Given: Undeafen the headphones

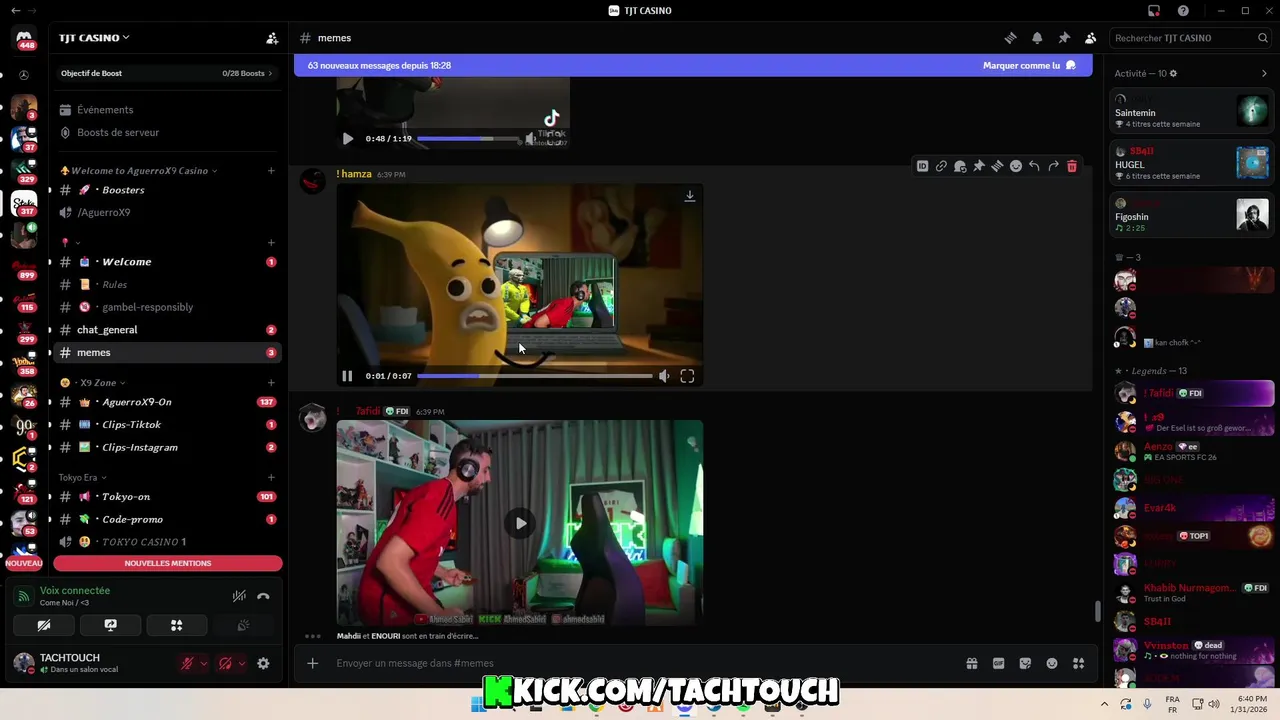Looking at the screenshot, I should [225, 663].
